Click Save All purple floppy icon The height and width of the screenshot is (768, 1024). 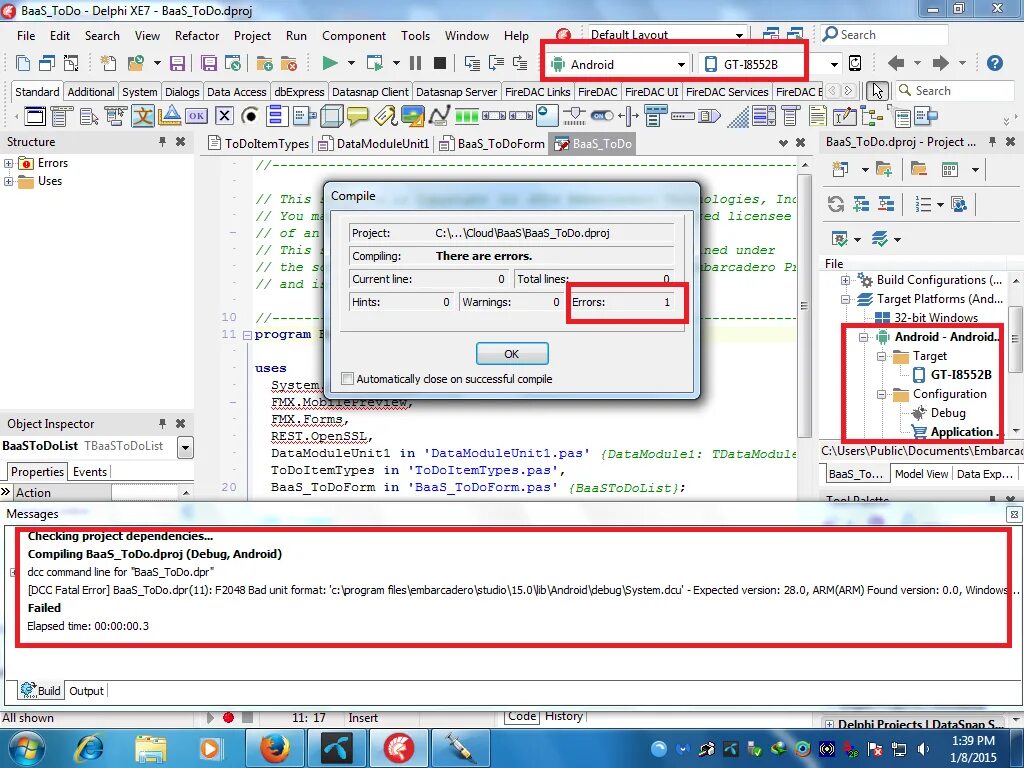(208, 63)
